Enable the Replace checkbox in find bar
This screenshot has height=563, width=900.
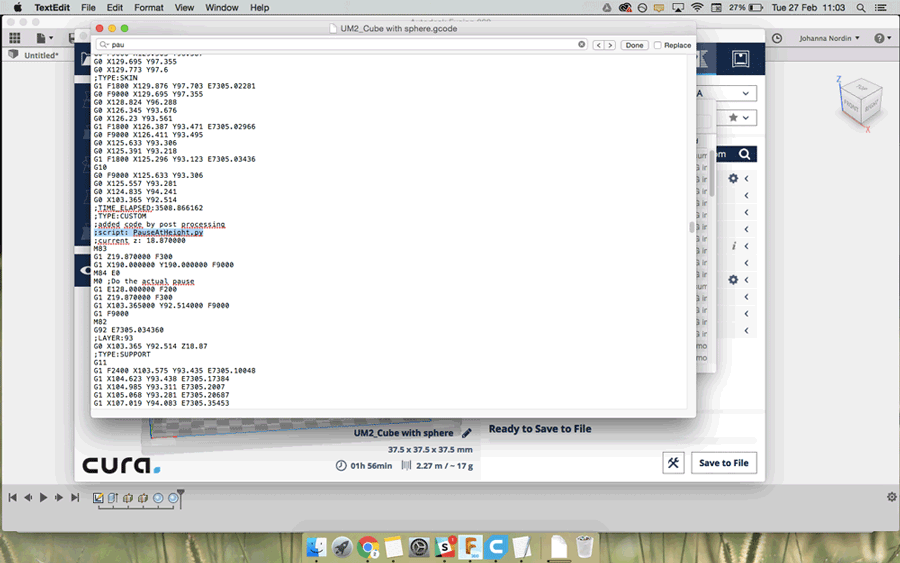658,45
